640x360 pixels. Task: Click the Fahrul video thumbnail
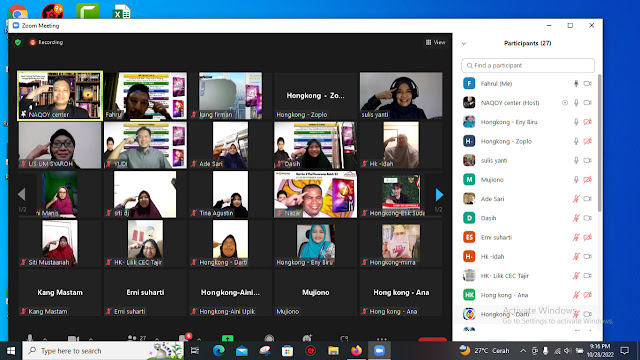tap(145, 96)
